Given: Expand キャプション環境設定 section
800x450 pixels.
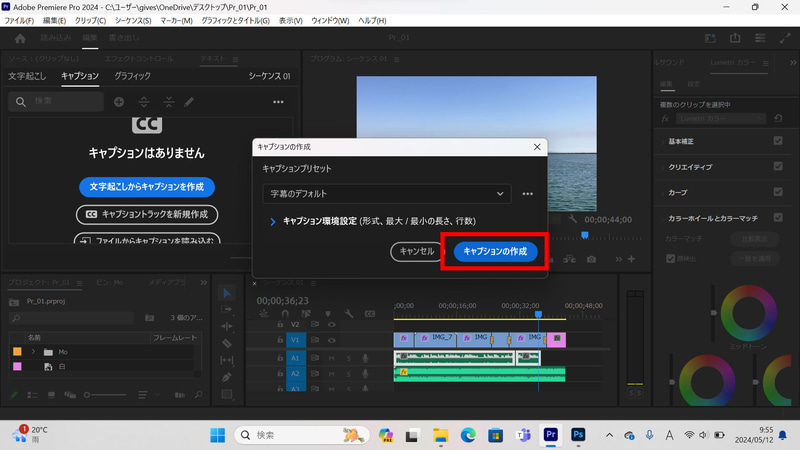Looking at the screenshot, I should 272,221.
